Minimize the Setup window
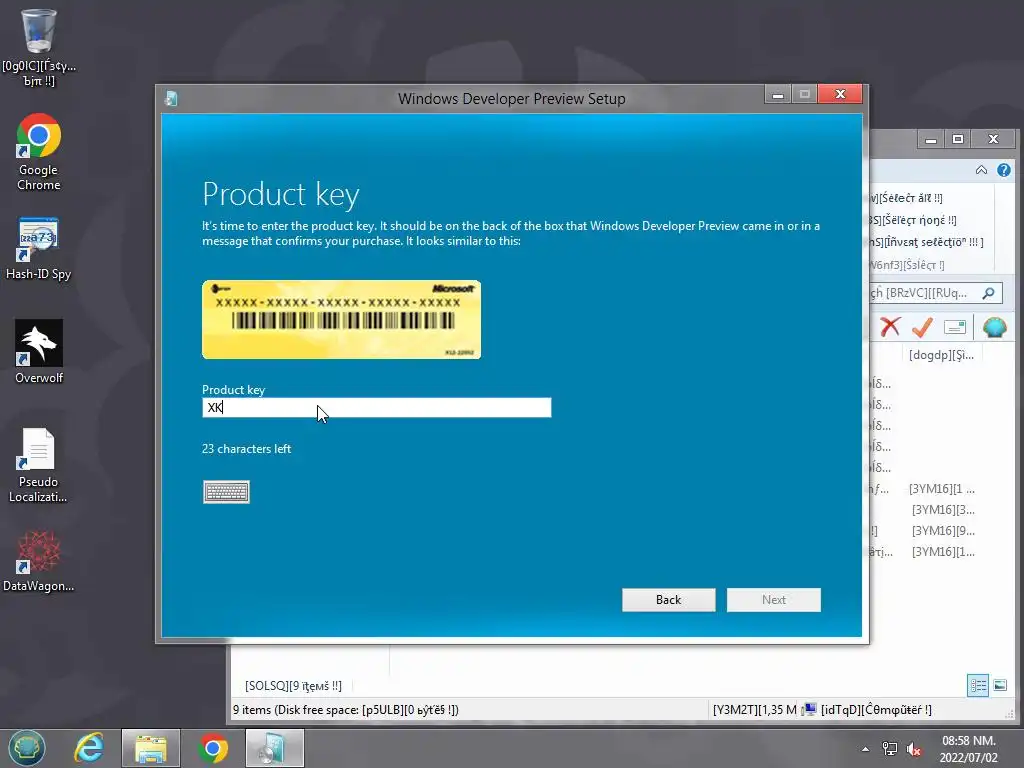 777,95
